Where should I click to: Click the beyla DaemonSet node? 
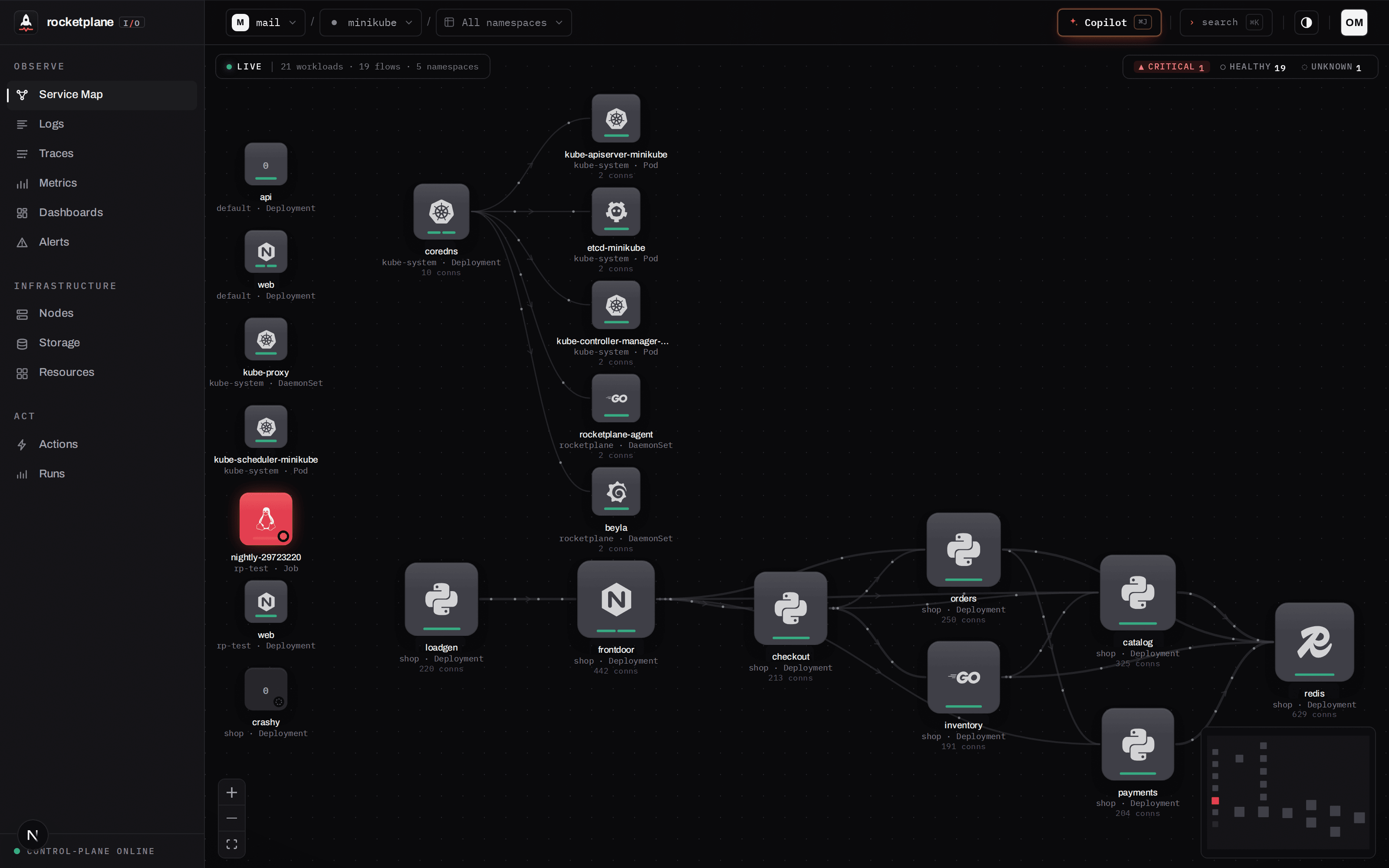tap(616, 491)
